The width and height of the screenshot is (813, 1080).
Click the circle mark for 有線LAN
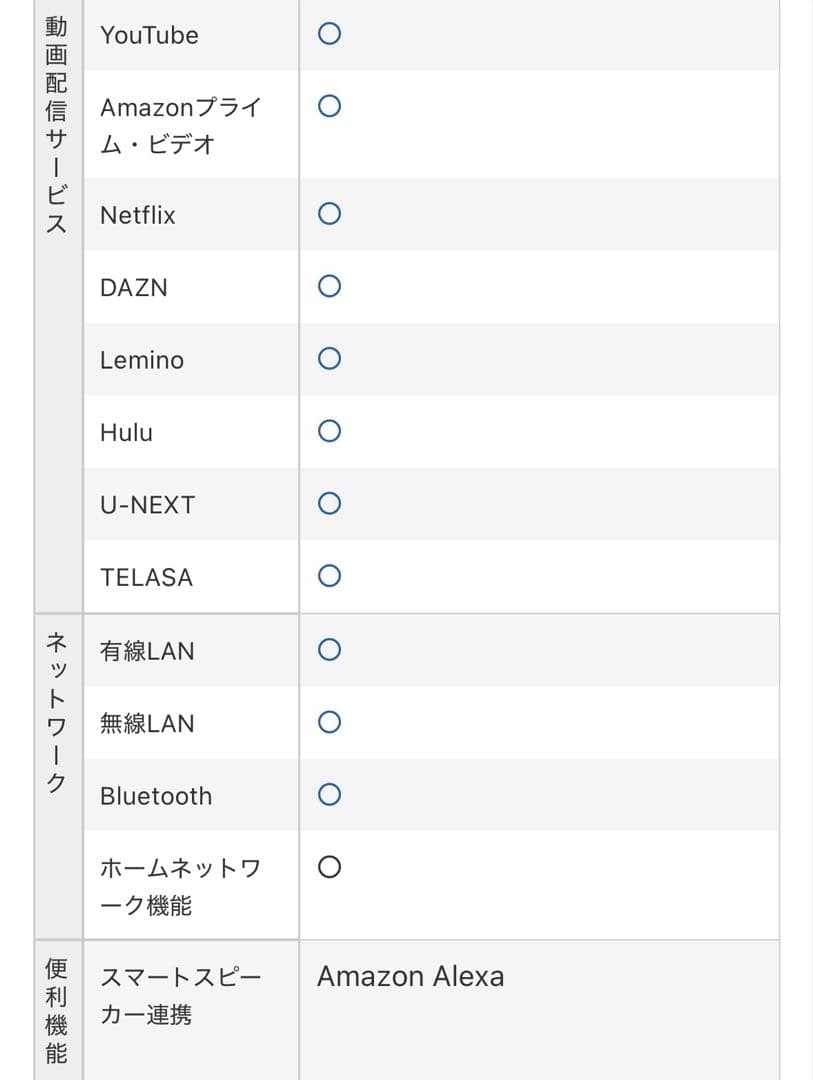[329, 650]
